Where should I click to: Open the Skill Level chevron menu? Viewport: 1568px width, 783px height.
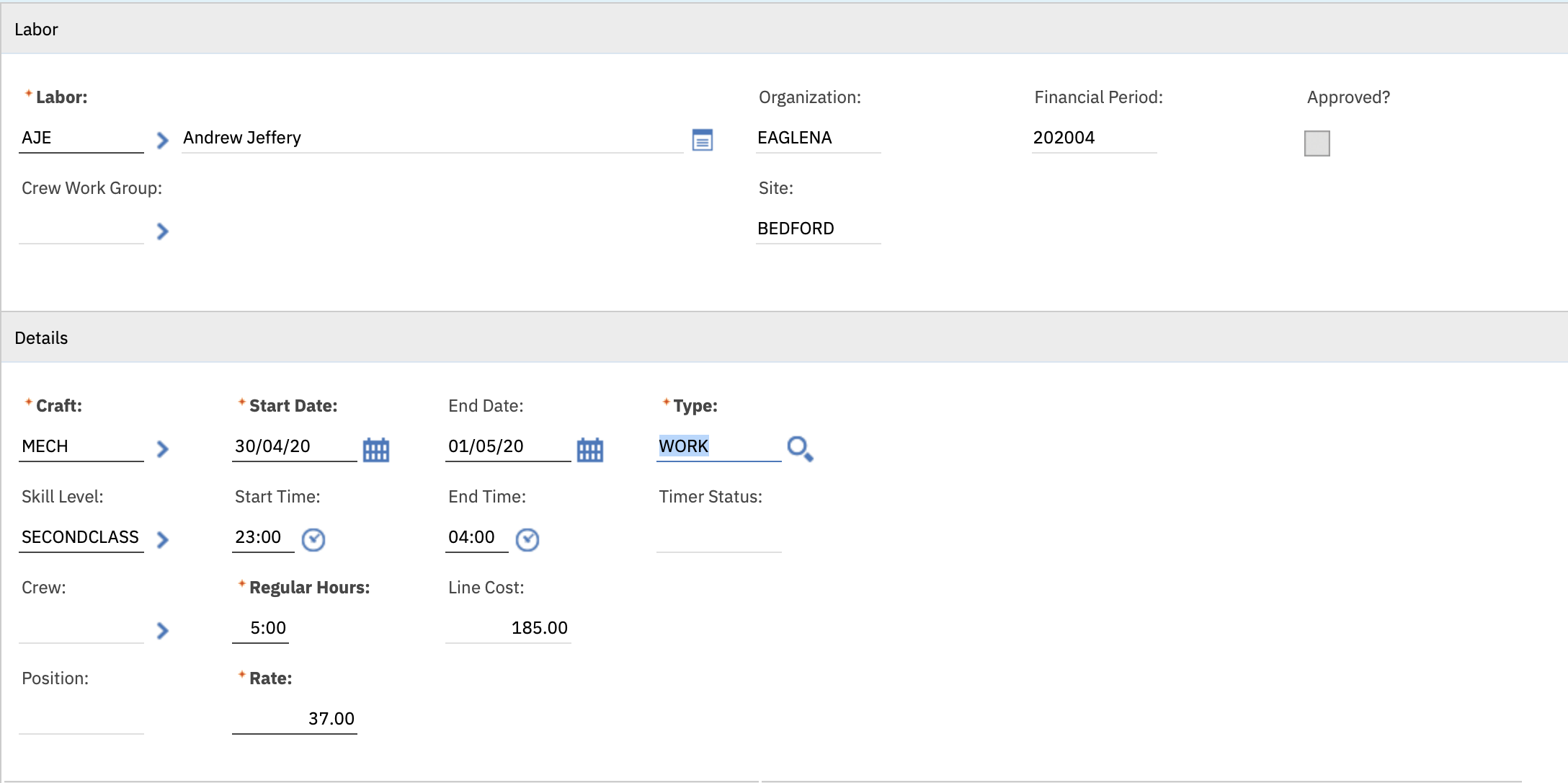[x=163, y=540]
